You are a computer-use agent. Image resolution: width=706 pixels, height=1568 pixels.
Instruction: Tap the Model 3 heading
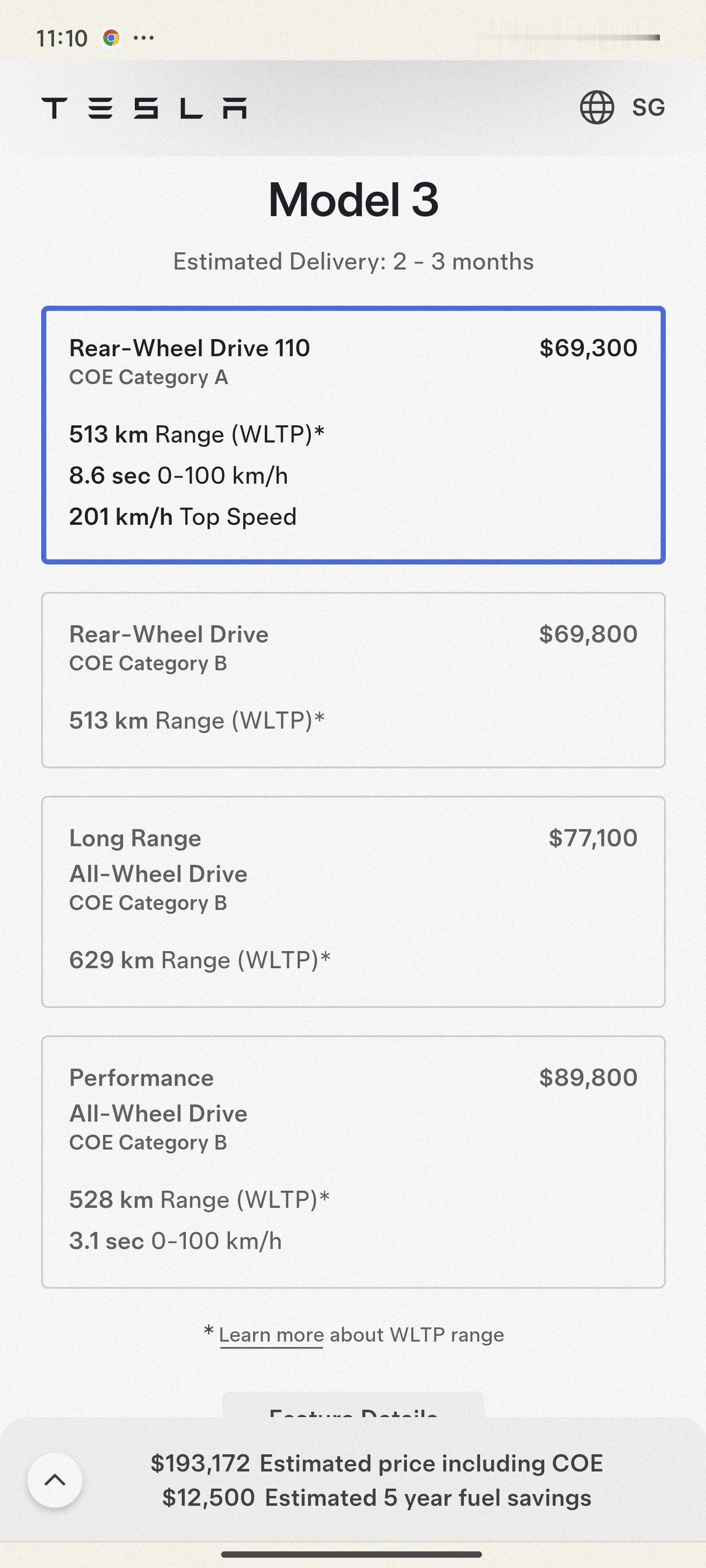tap(353, 199)
